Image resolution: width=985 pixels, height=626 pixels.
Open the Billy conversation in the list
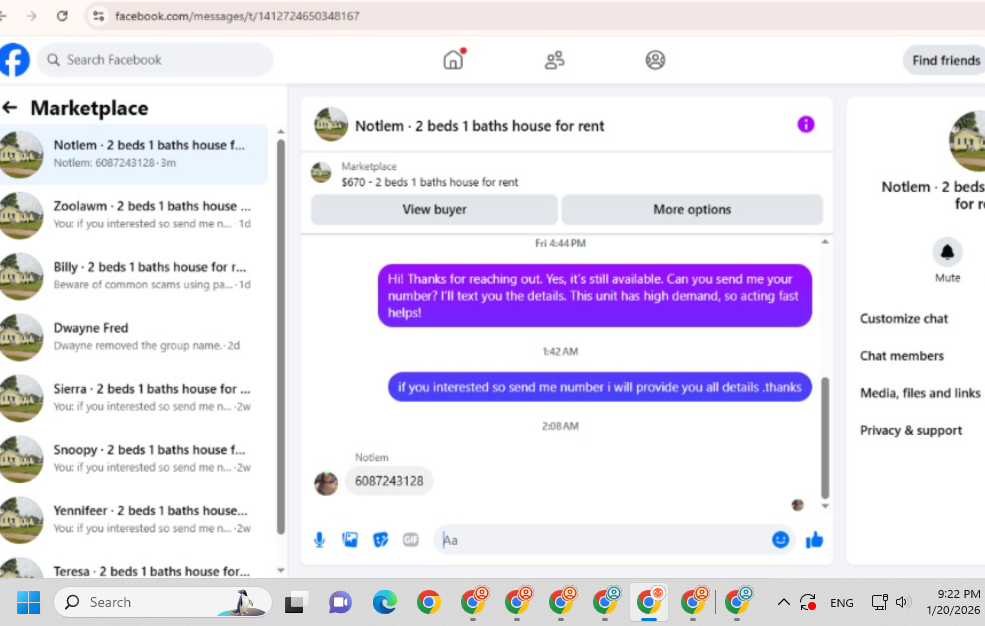click(x=134, y=276)
